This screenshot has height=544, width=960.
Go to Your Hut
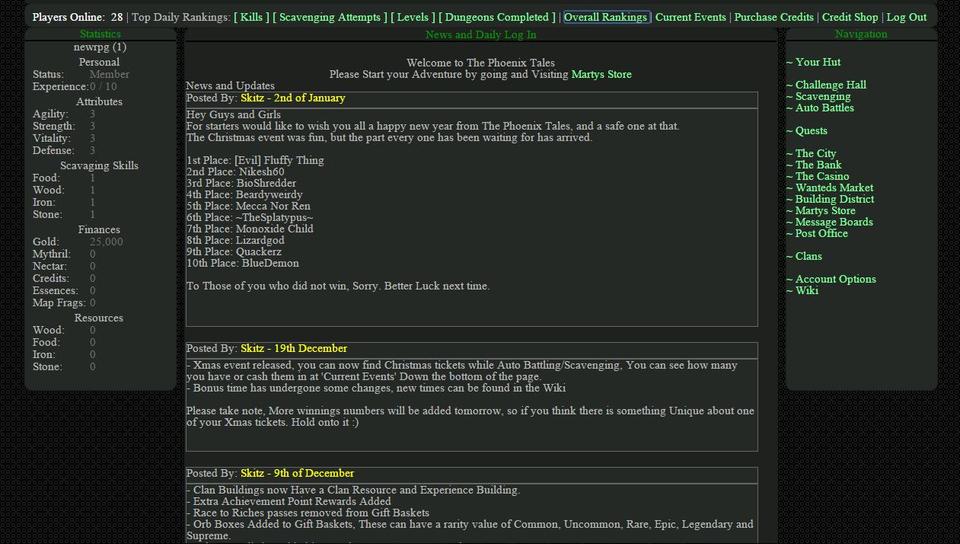[818, 62]
